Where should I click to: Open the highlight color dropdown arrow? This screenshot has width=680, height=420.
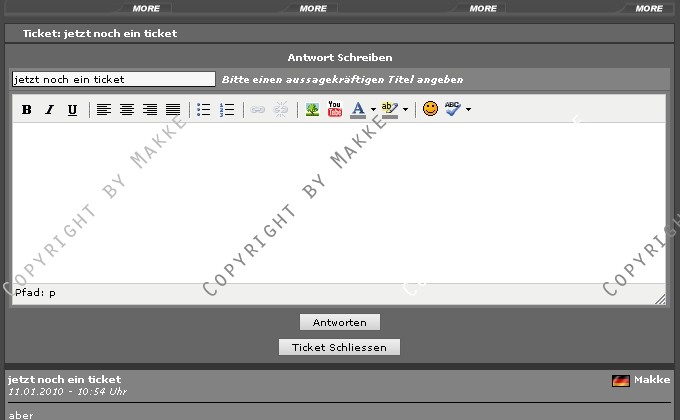(405, 110)
